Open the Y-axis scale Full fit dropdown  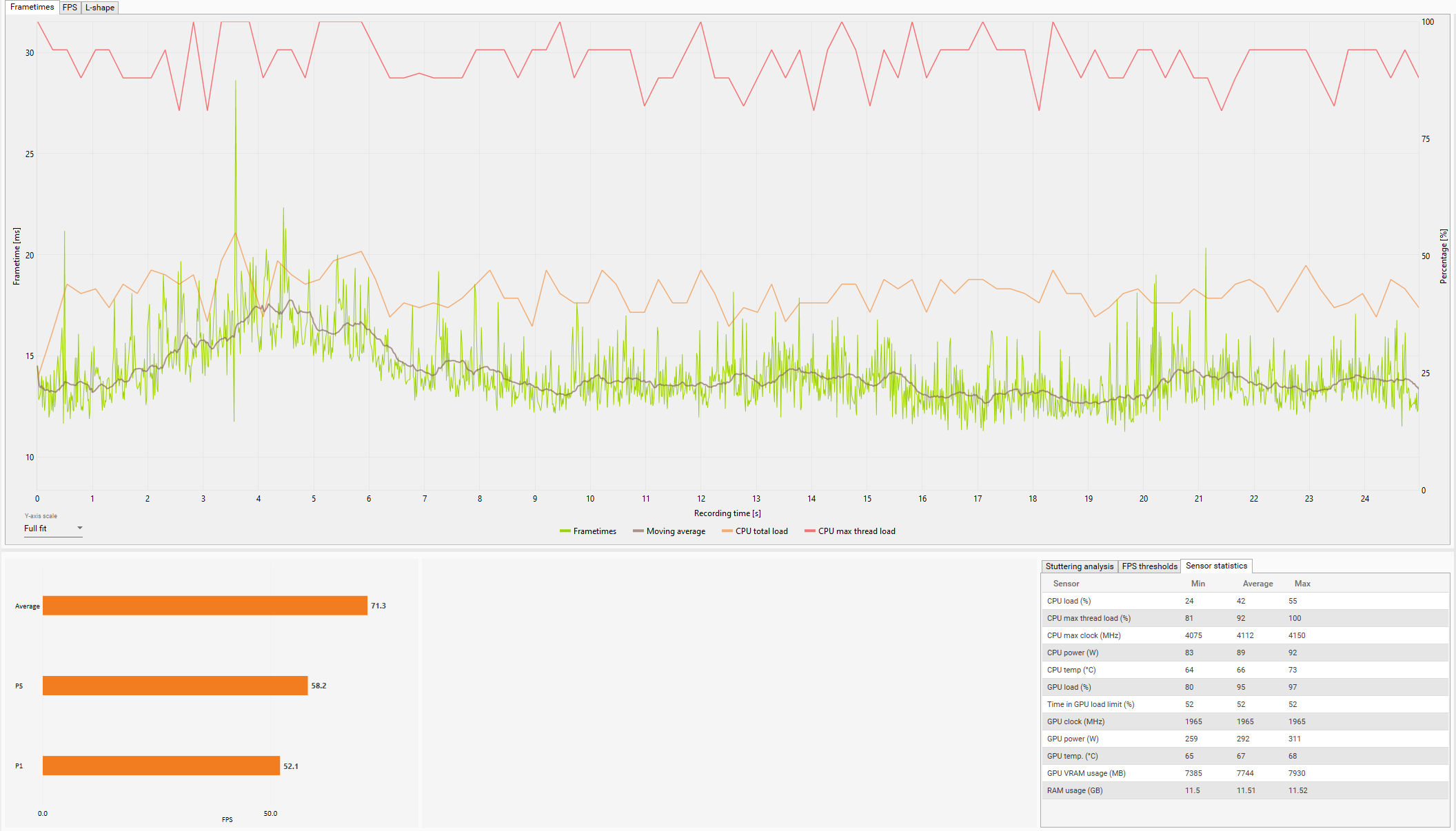pyautogui.click(x=53, y=529)
